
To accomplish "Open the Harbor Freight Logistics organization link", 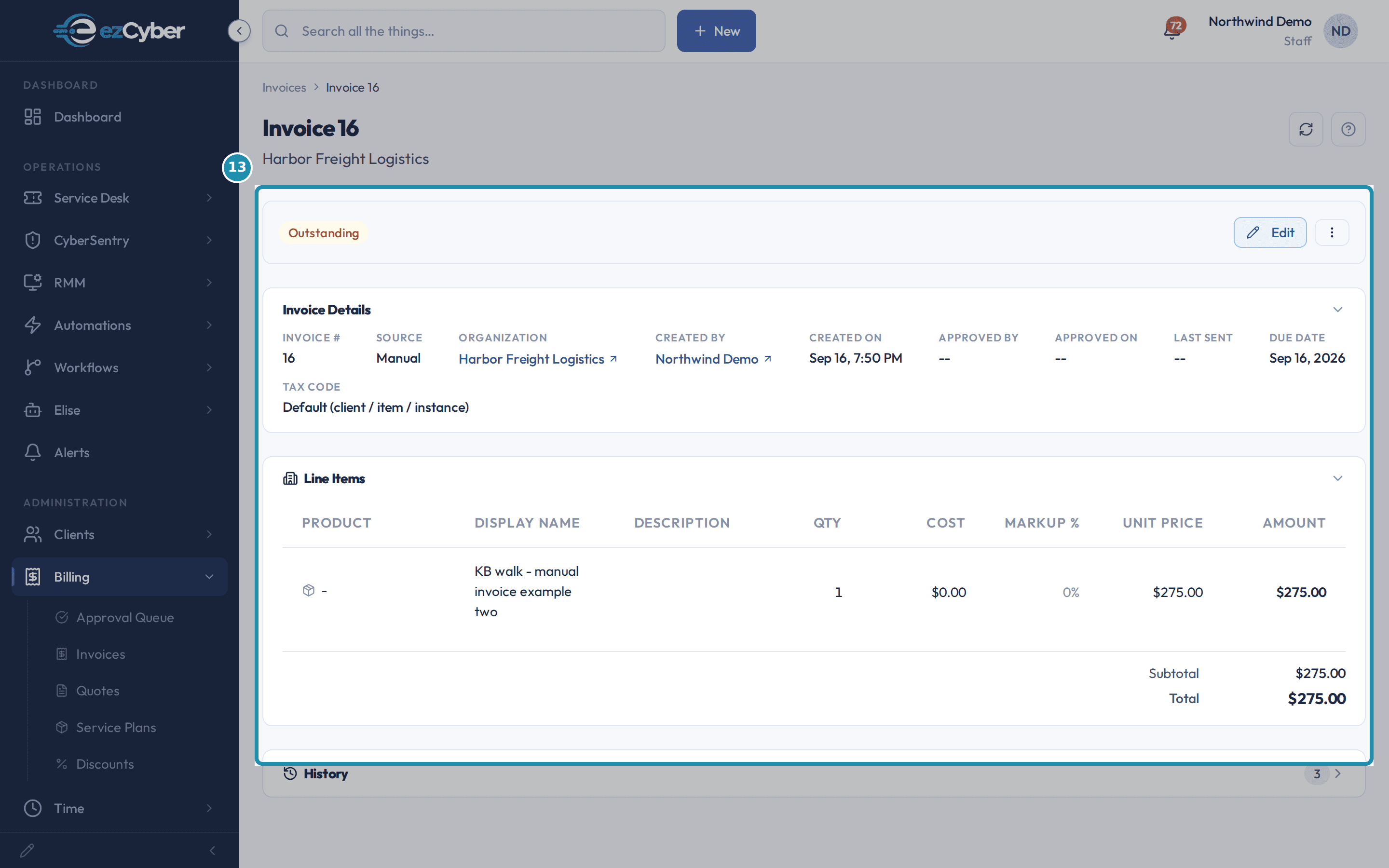I will pos(538,359).
